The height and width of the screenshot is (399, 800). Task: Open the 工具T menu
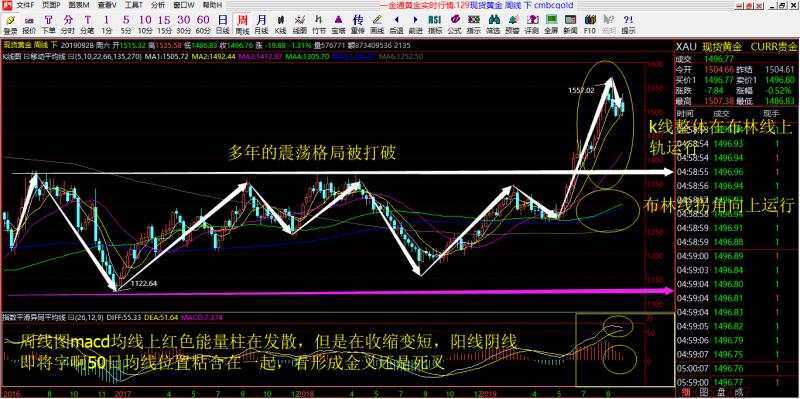(134, 5)
